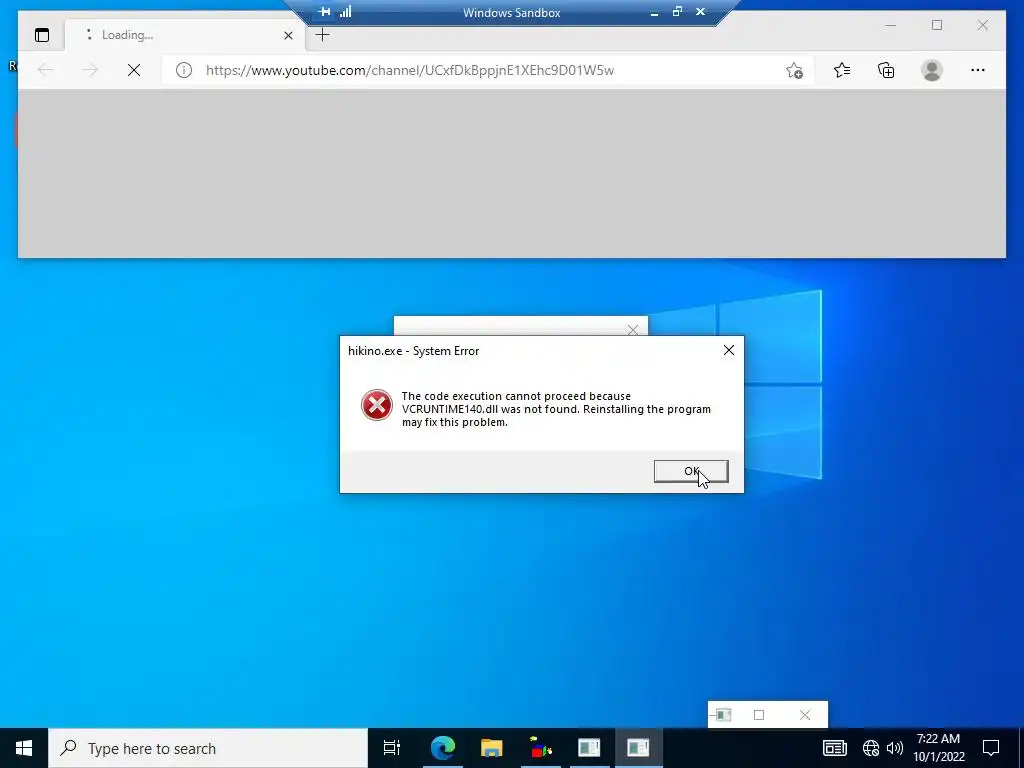Image resolution: width=1024 pixels, height=768 pixels.
Task: Minimize the Edge browser window
Action: pyautogui.click(x=891, y=25)
